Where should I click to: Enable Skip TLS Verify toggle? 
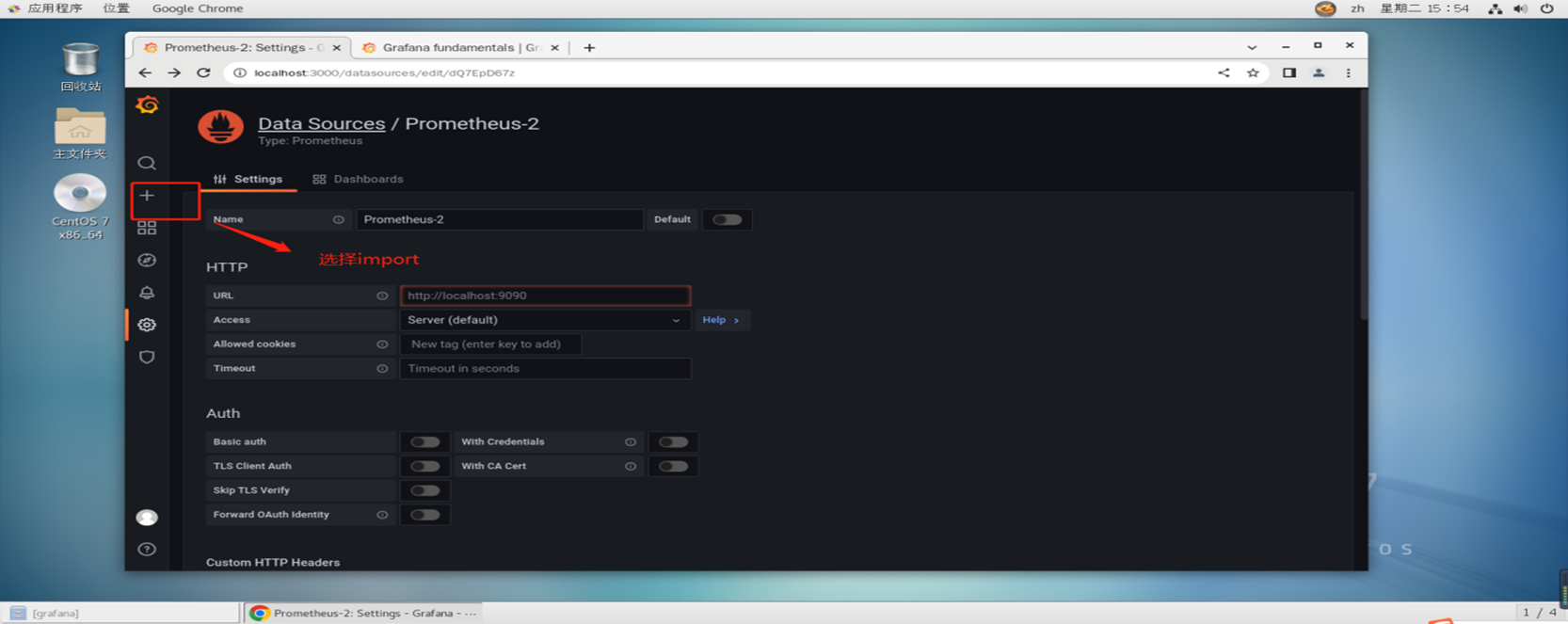point(424,491)
